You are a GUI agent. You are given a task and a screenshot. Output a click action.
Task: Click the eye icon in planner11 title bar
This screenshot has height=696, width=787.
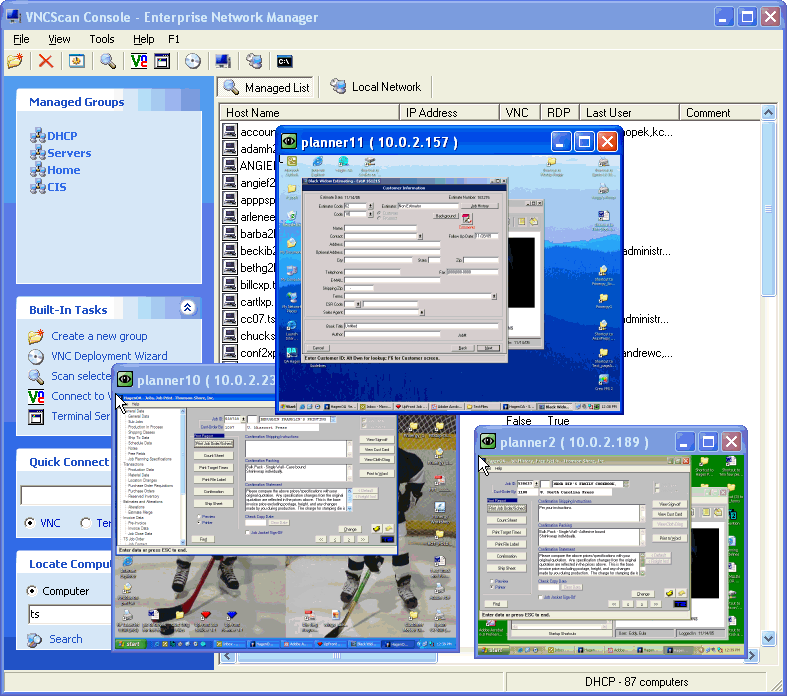tap(289, 142)
